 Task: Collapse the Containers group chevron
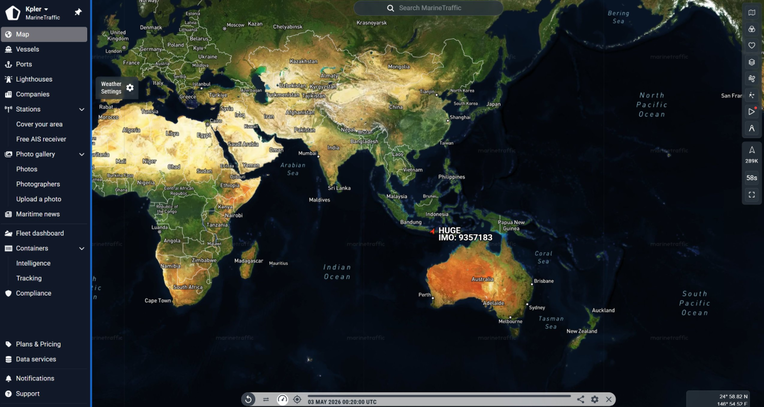pos(81,248)
